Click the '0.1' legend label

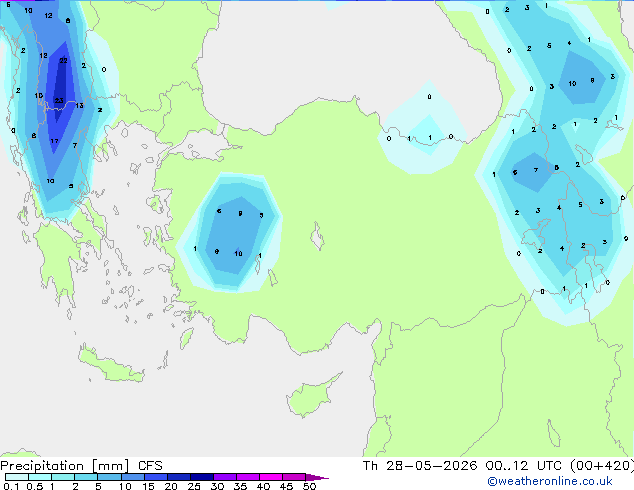(11, 486)
